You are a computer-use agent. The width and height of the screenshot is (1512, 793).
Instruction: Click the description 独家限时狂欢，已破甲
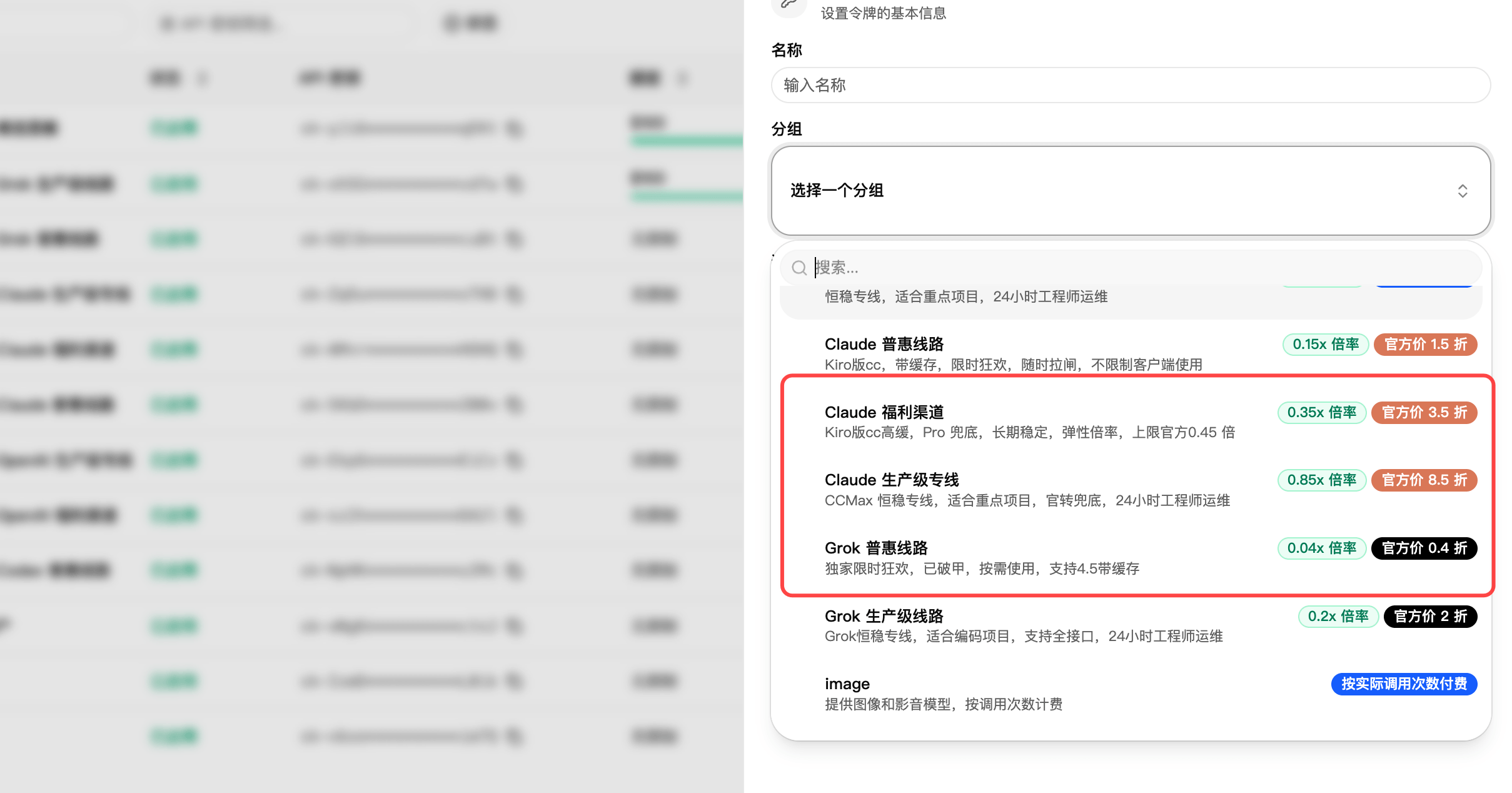point(982,568)
